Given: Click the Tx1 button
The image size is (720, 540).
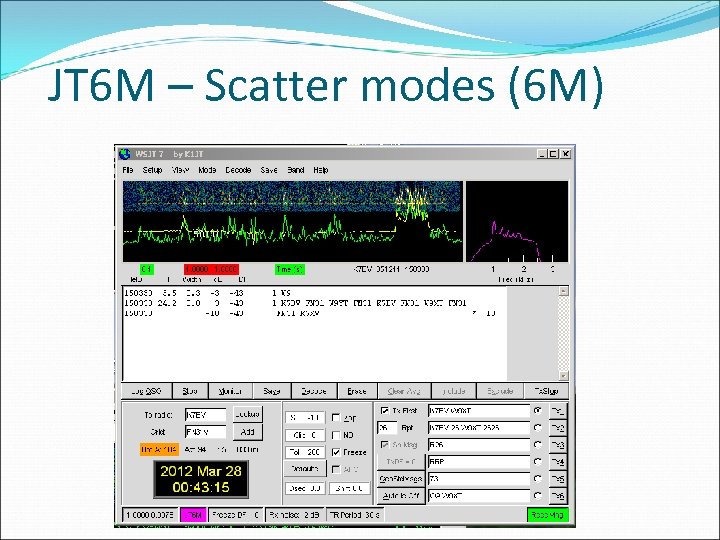Looking at the screenshot, I should pos(558,411).
